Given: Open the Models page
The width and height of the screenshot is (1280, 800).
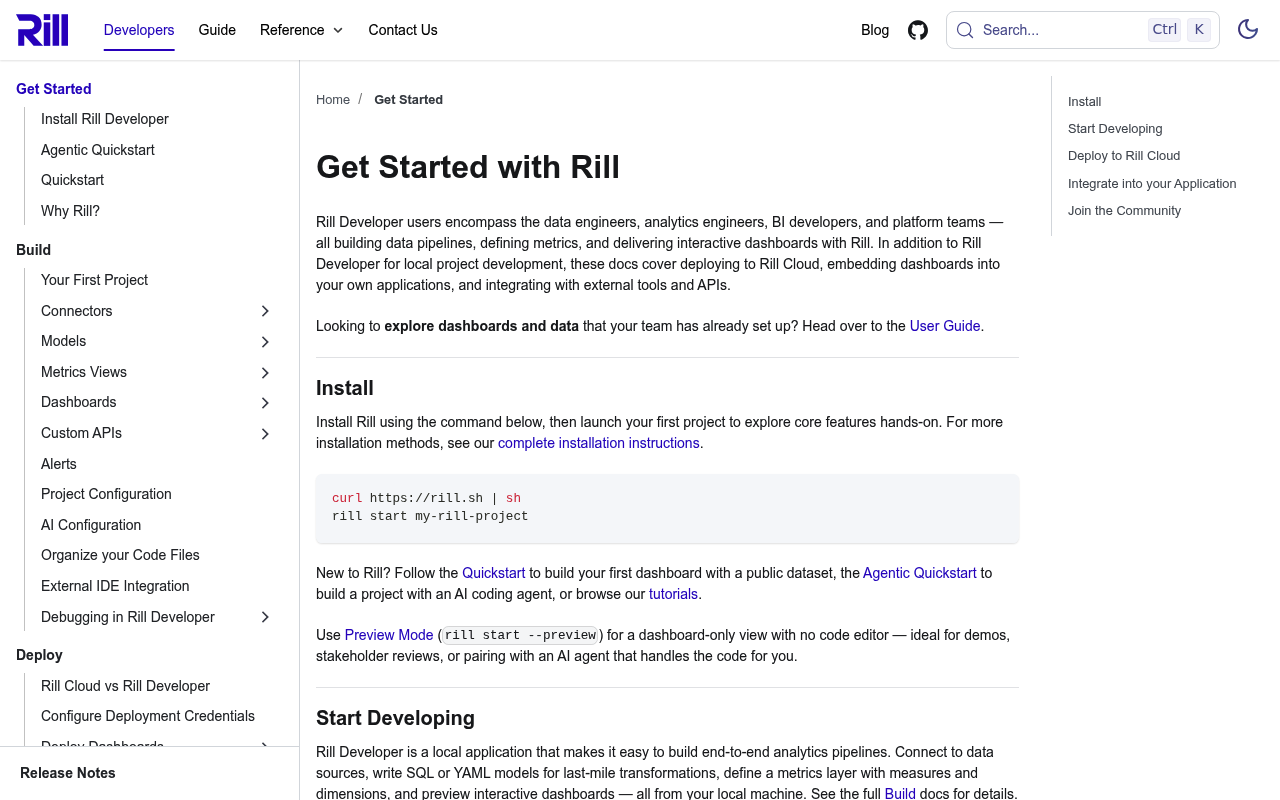Looking at the screenshot, I should pos(64,341).
